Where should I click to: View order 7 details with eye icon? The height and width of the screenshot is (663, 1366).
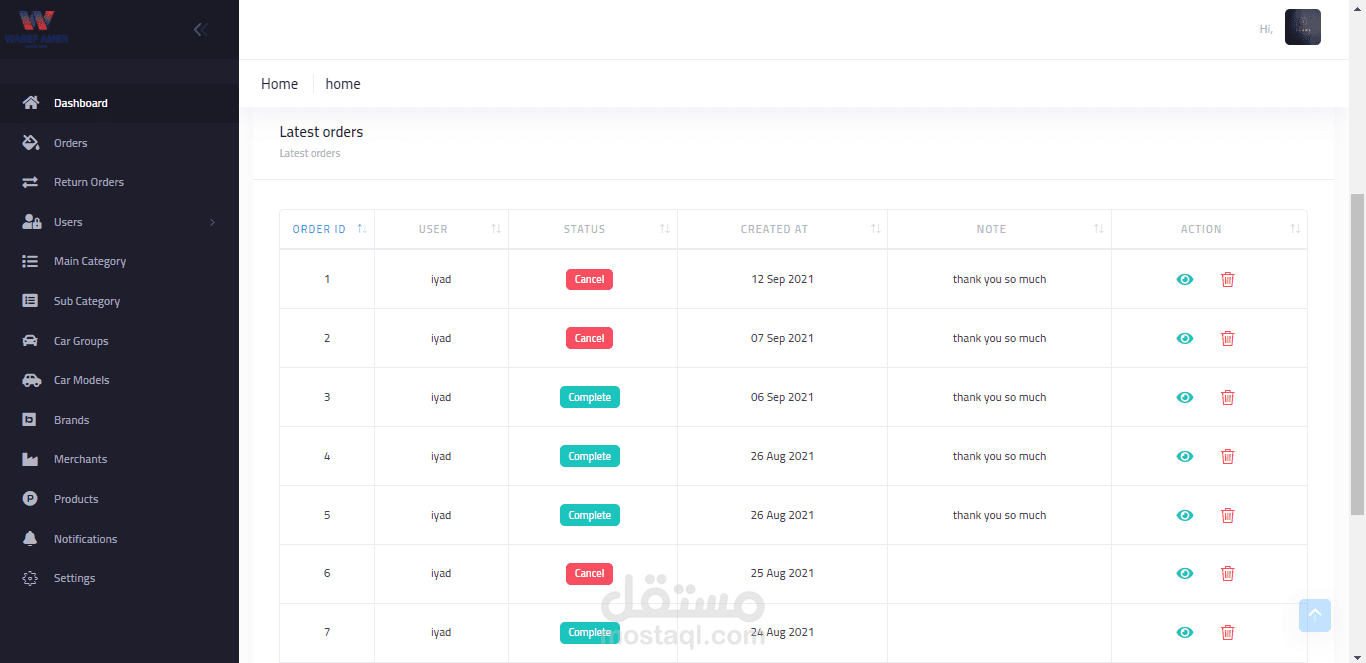[x=1185, y=632]
